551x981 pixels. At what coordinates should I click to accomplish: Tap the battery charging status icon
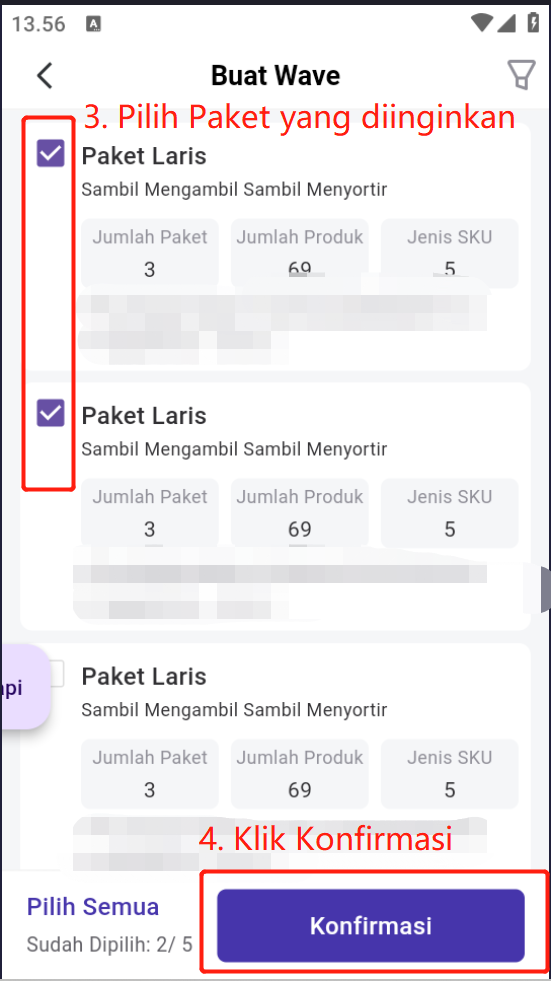(x=532, y=23)
